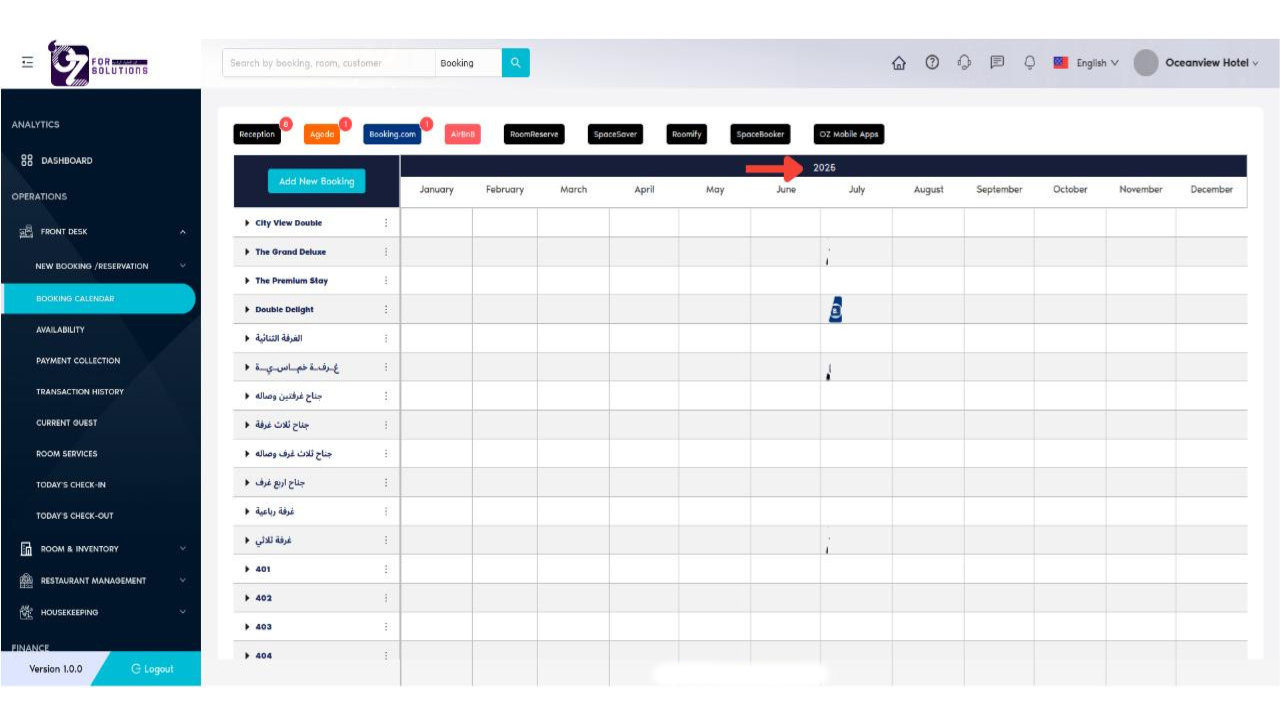Click the booking search input field
The image size is (1280, 720).
pyautogui.click(x=327, y=63)
